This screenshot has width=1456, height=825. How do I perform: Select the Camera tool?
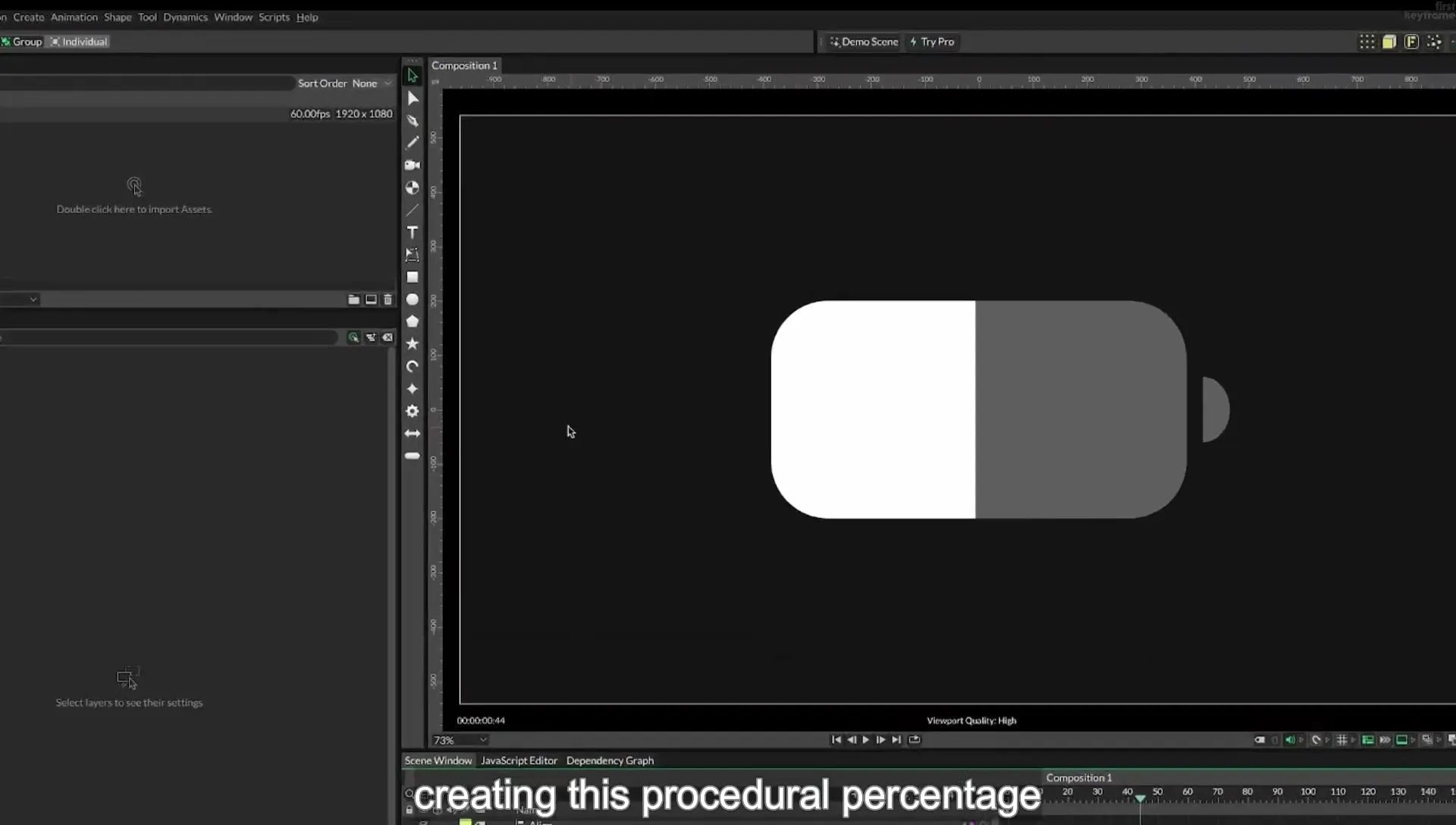tap(413, 165)
